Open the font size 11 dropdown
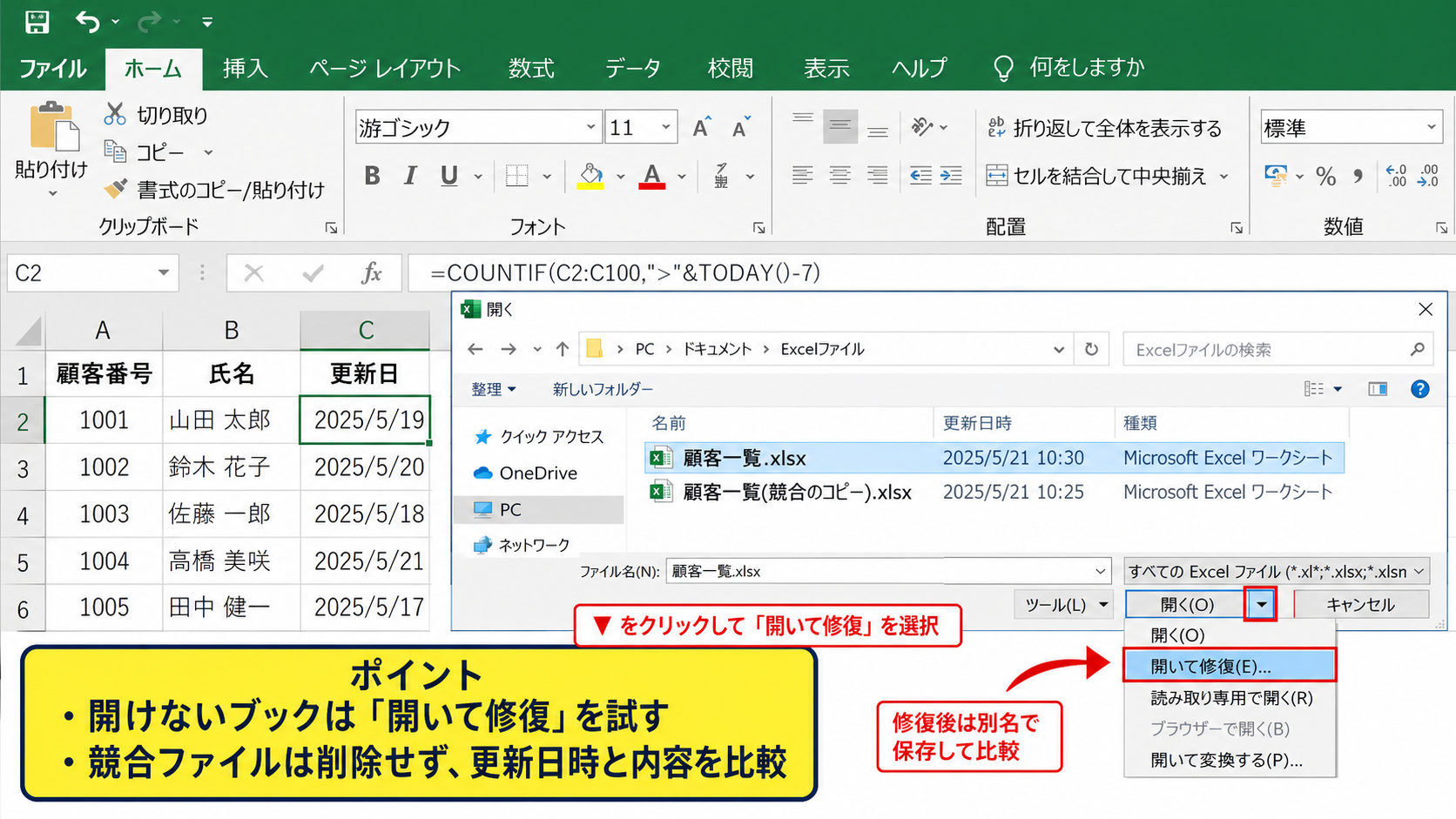 point(666,128)
